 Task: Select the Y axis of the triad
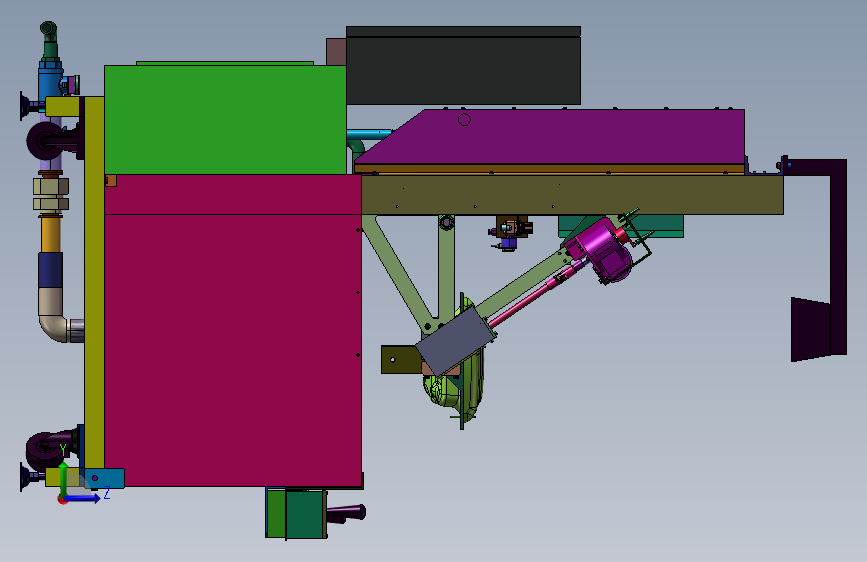click(x=63, y=478)
